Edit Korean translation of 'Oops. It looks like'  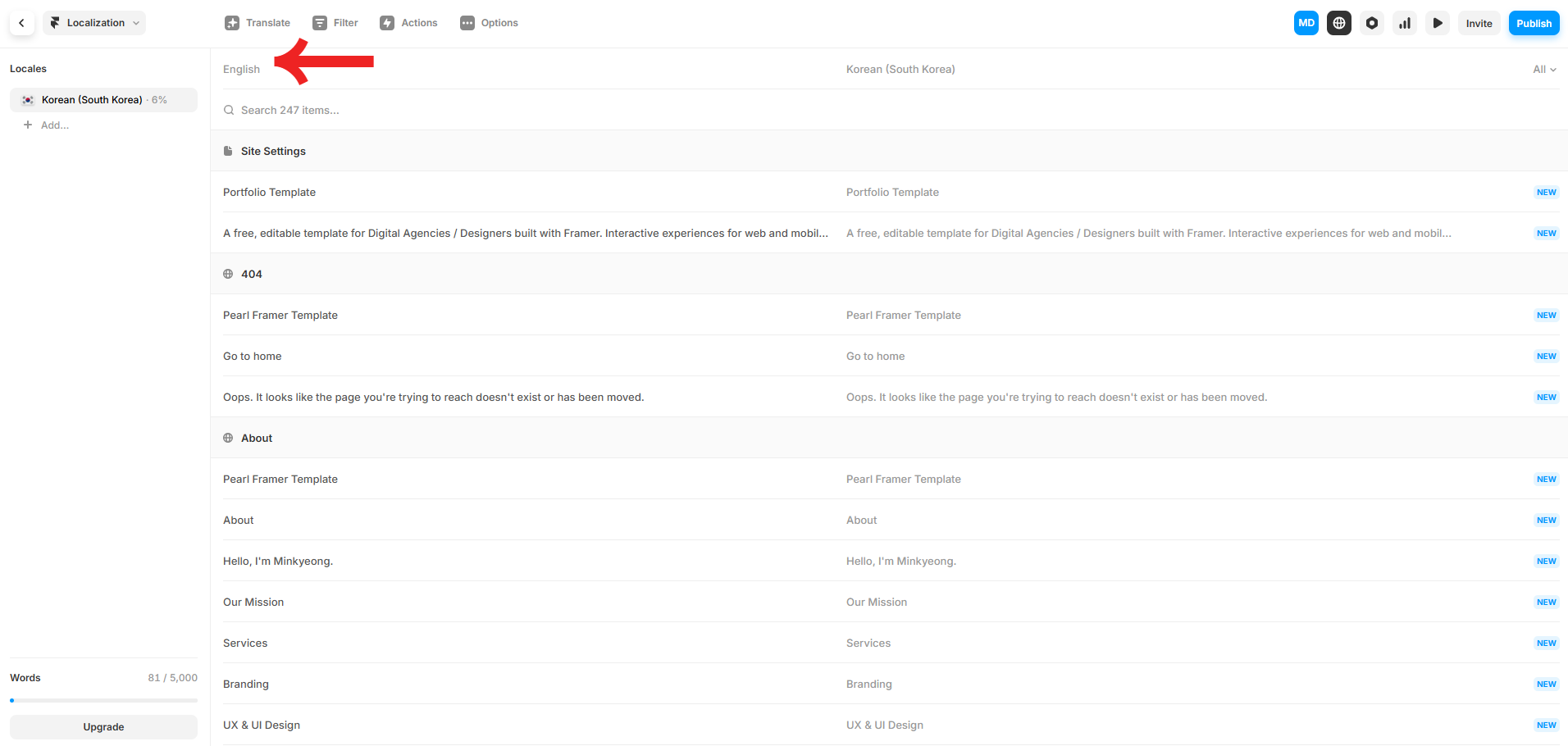pos(1056,397)
